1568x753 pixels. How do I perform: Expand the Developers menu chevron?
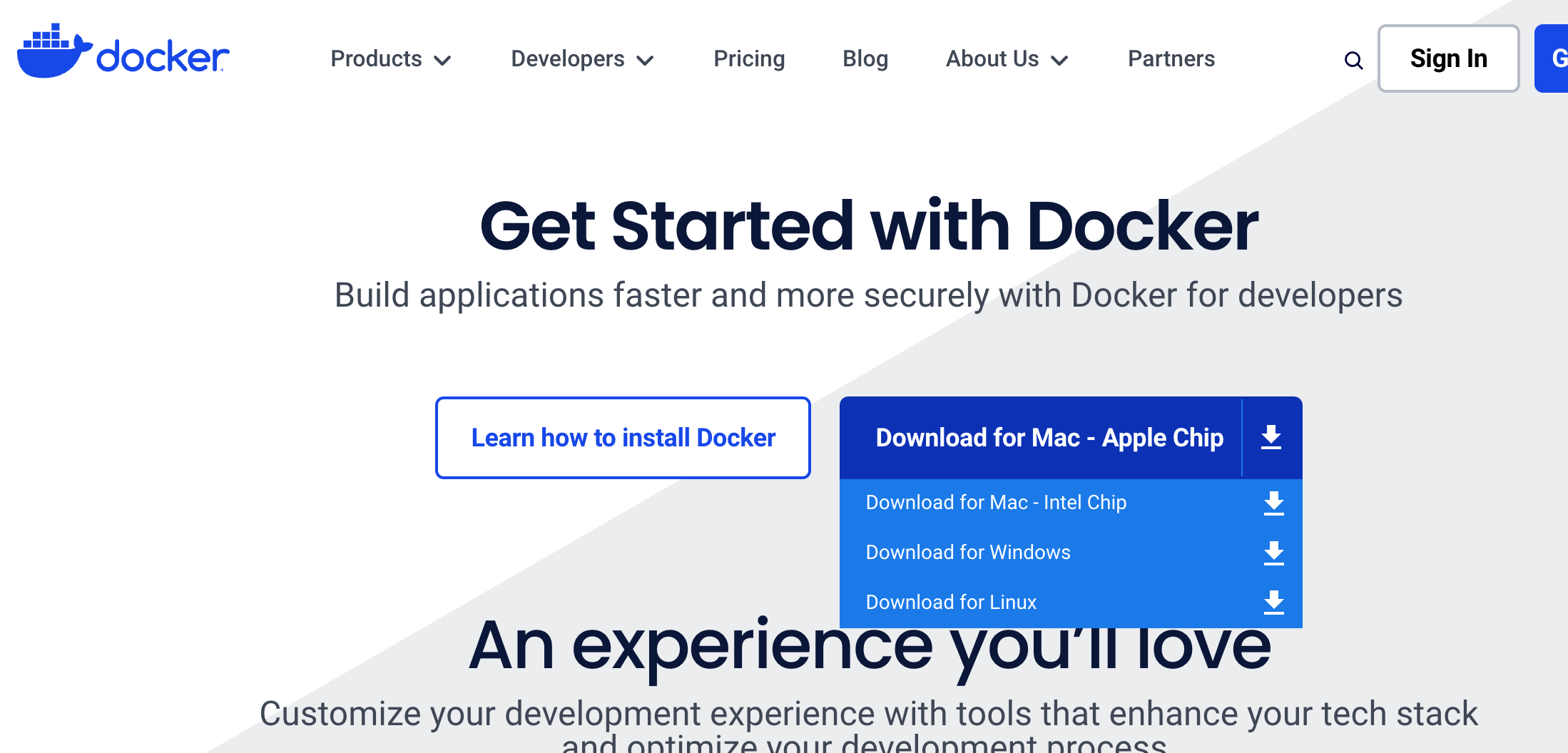[646, 61]
